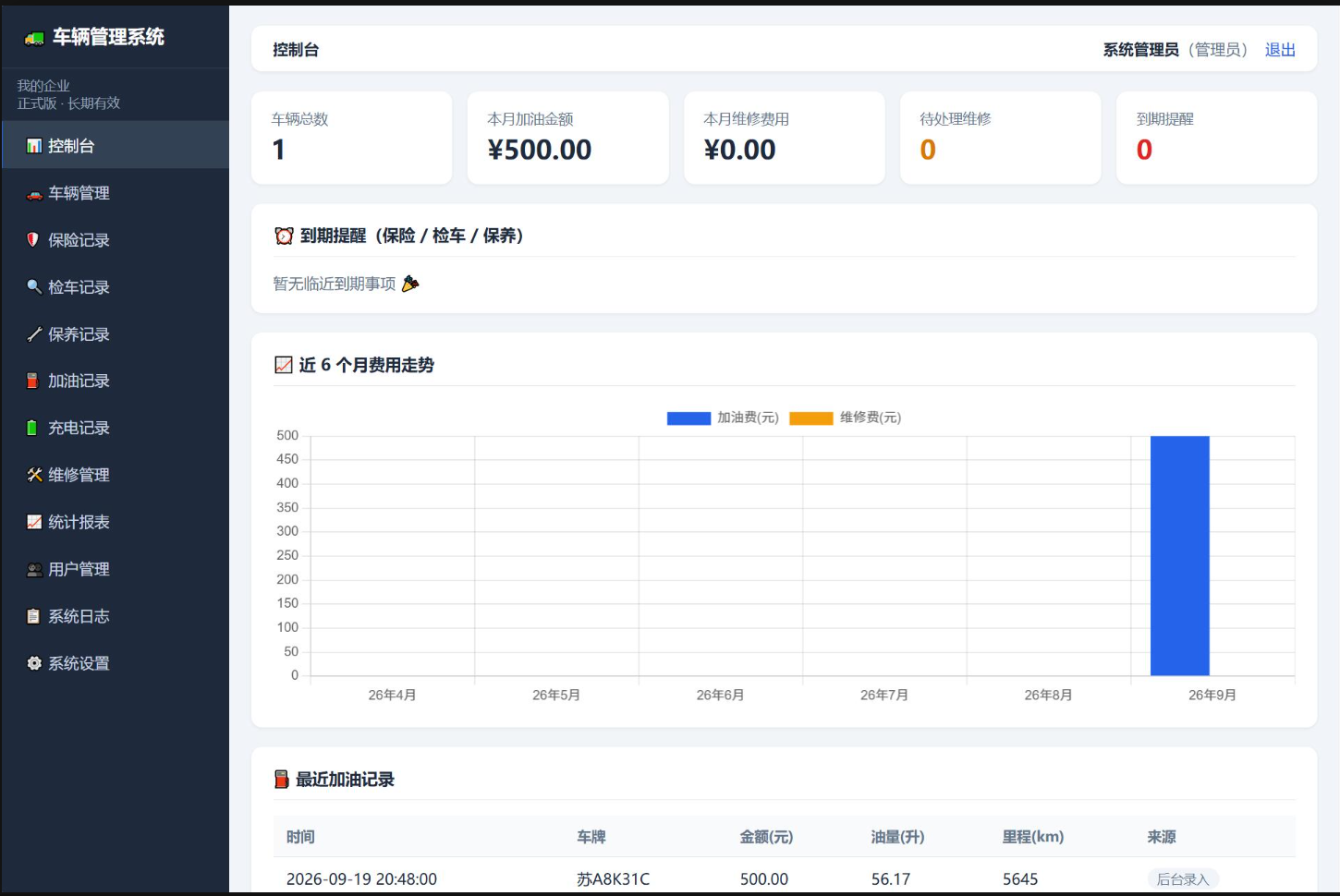
Task: Click the 到期提醒 count card at top
Action: (1217, 138)
